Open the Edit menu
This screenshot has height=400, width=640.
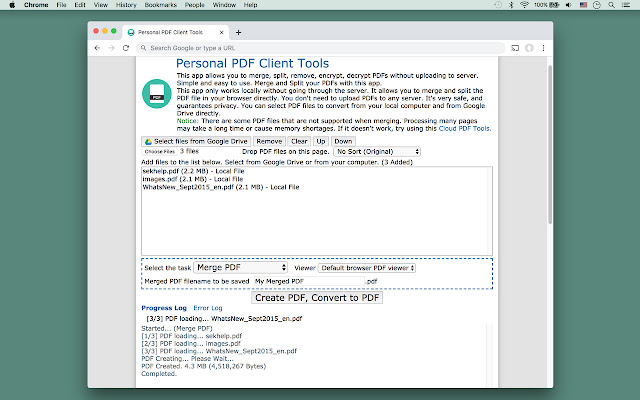pyautogui.click(x=80, y=5)
